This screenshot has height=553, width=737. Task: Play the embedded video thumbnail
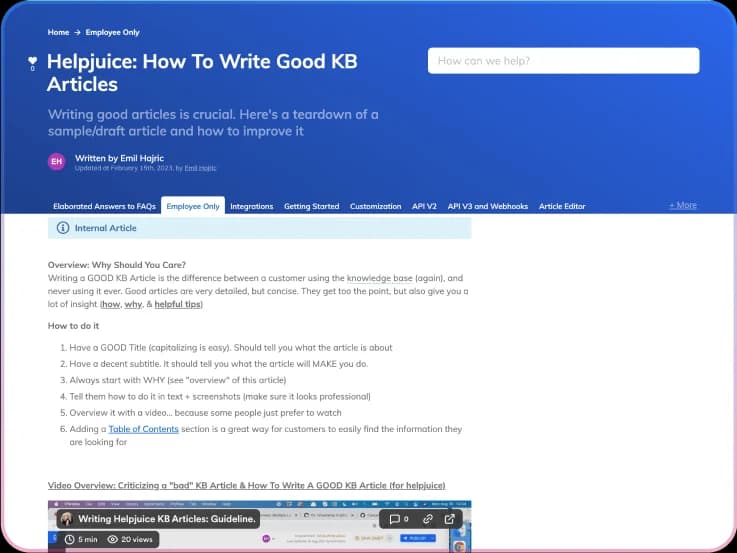pos(259,526)
